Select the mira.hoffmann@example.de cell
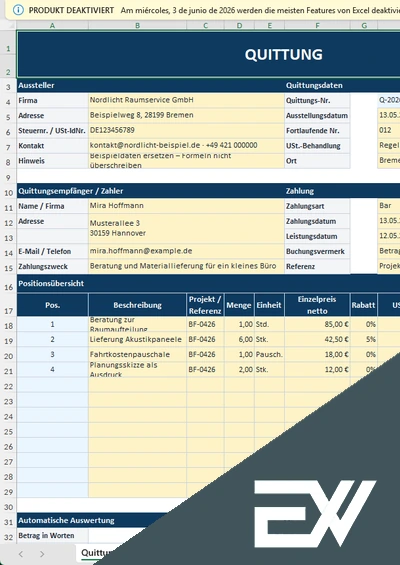400x565 pixels. pyautogui.click(x=186, y=251)
